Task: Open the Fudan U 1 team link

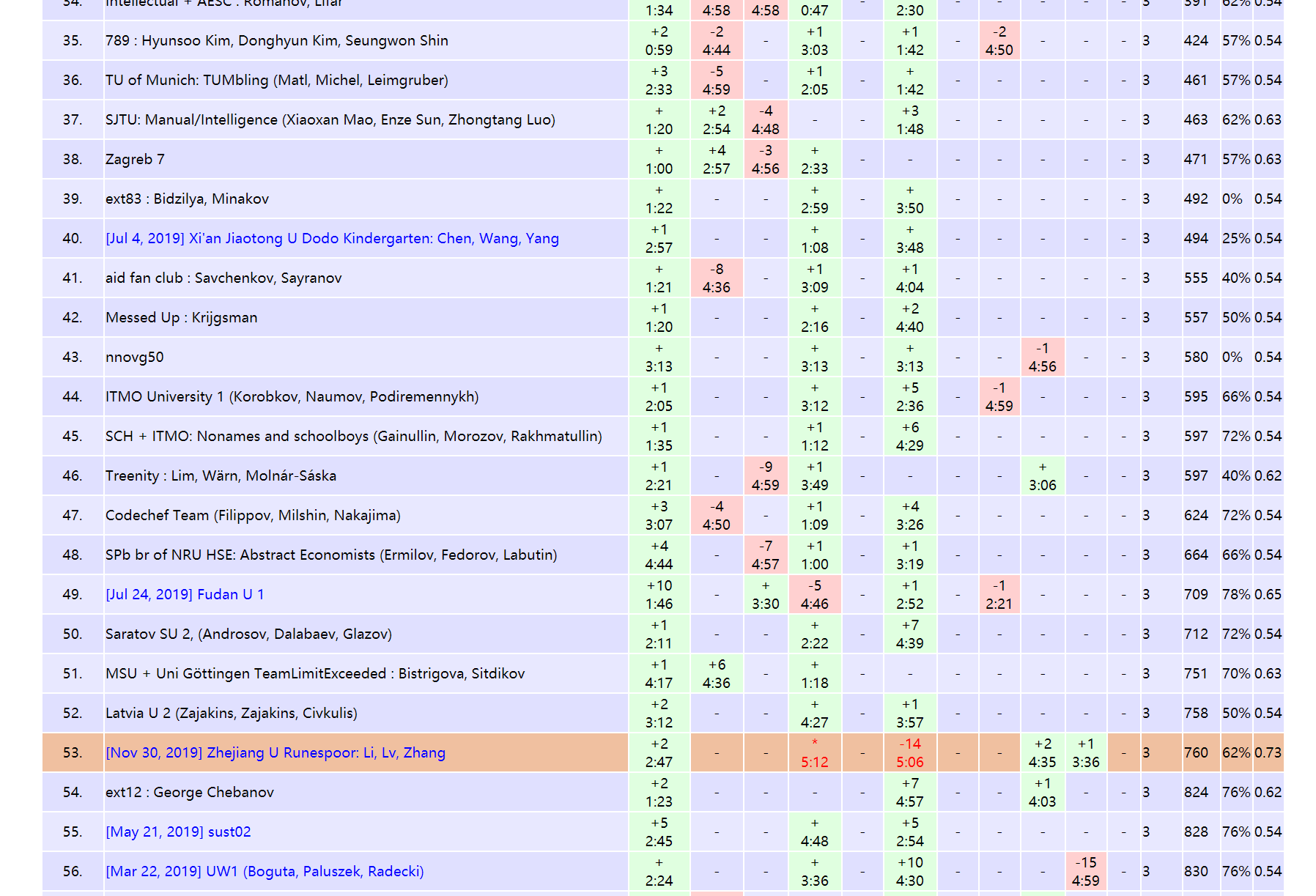Action: point(185,595)
